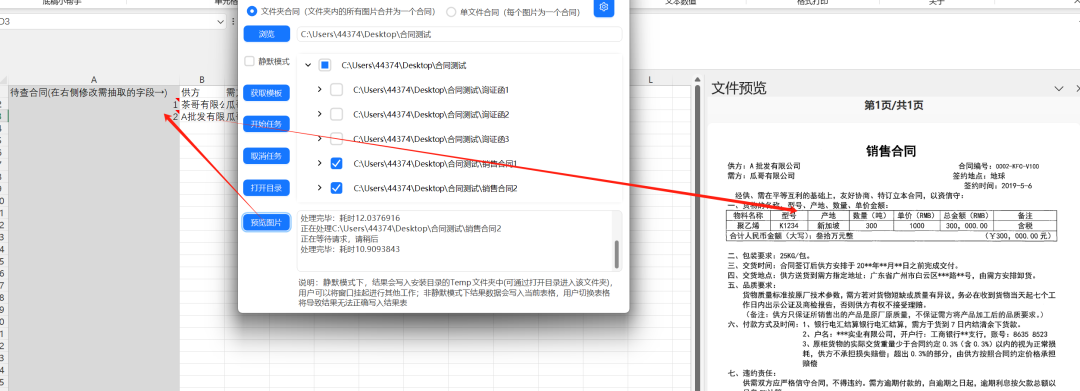The width and height of the screenshot is (1080, 391).
Task: Toggle the root 合同测试 folder checkbox
Action: [x=325, y=65]
